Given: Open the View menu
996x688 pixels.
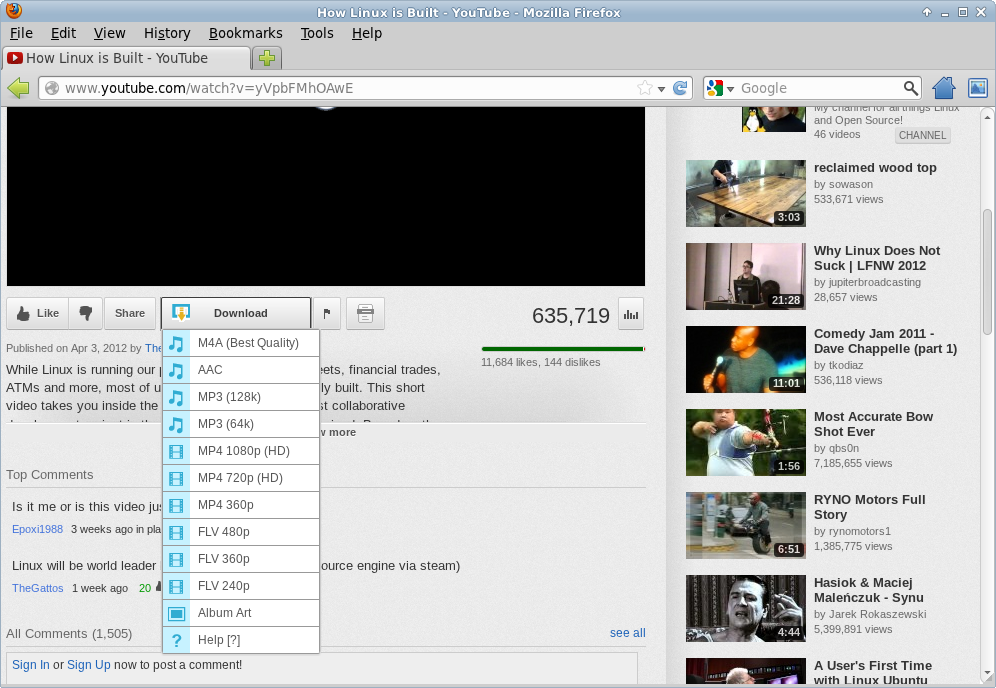Looking at the screenshot, I should (109, 33).
